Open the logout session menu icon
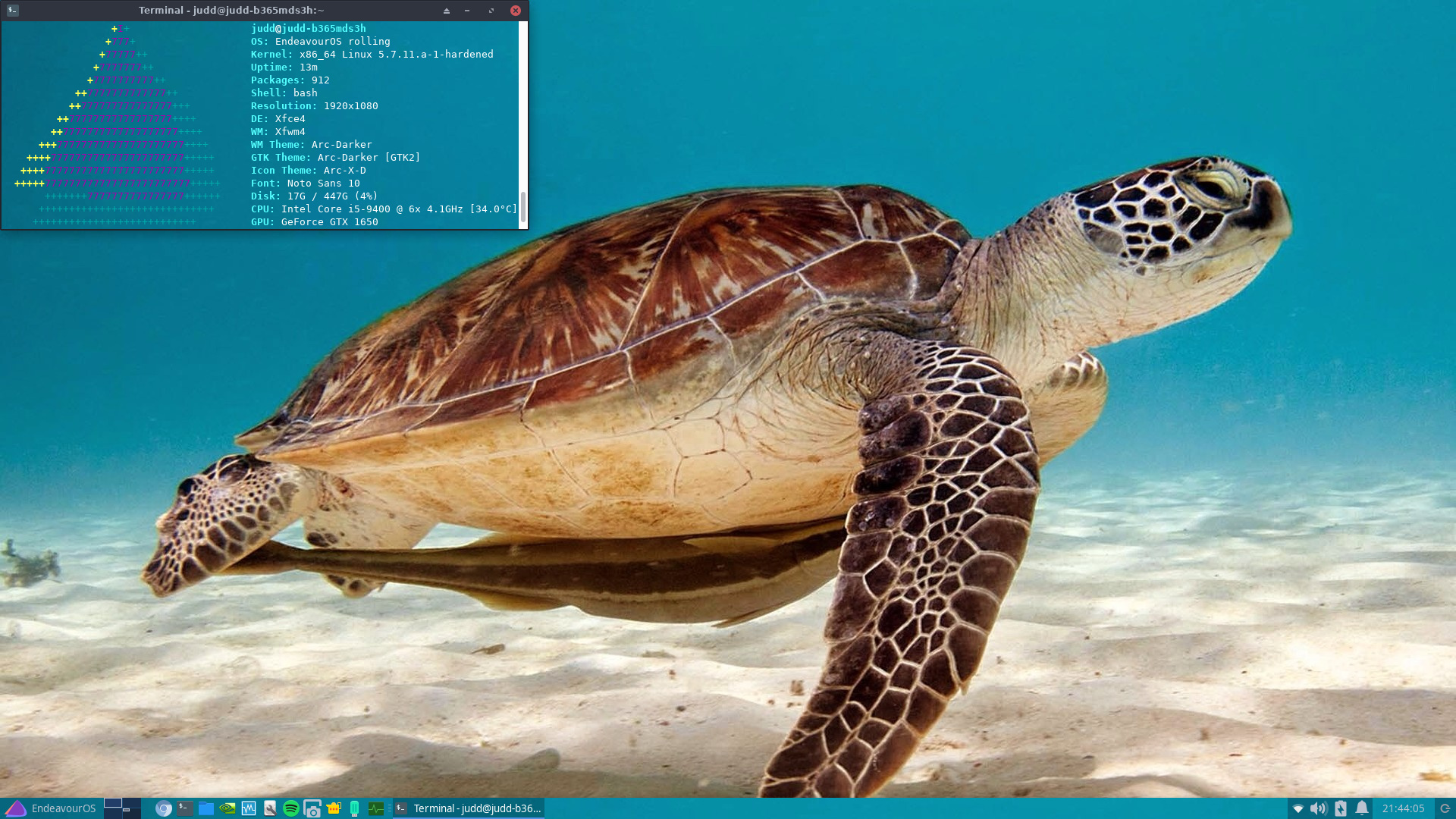 (1445, 808)
